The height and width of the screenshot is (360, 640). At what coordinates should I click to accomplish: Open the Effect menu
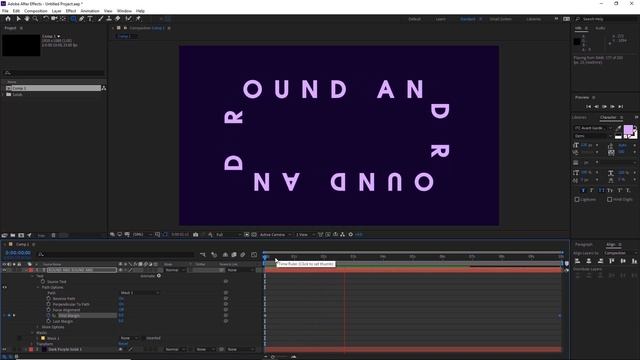tap(71, 11)
